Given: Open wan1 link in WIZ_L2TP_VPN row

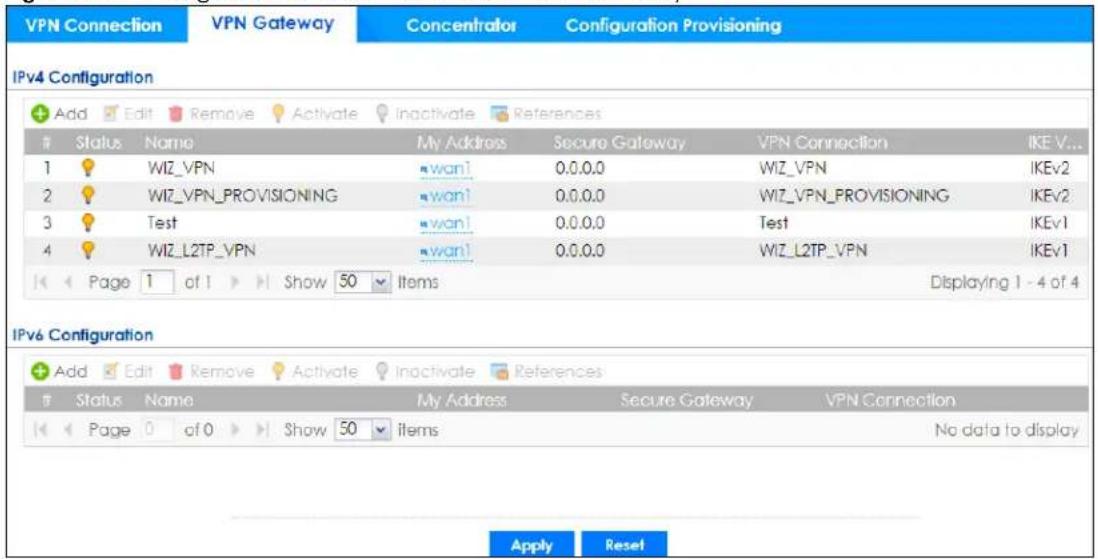Looking at the screenshot, I should tap(446, 251).
